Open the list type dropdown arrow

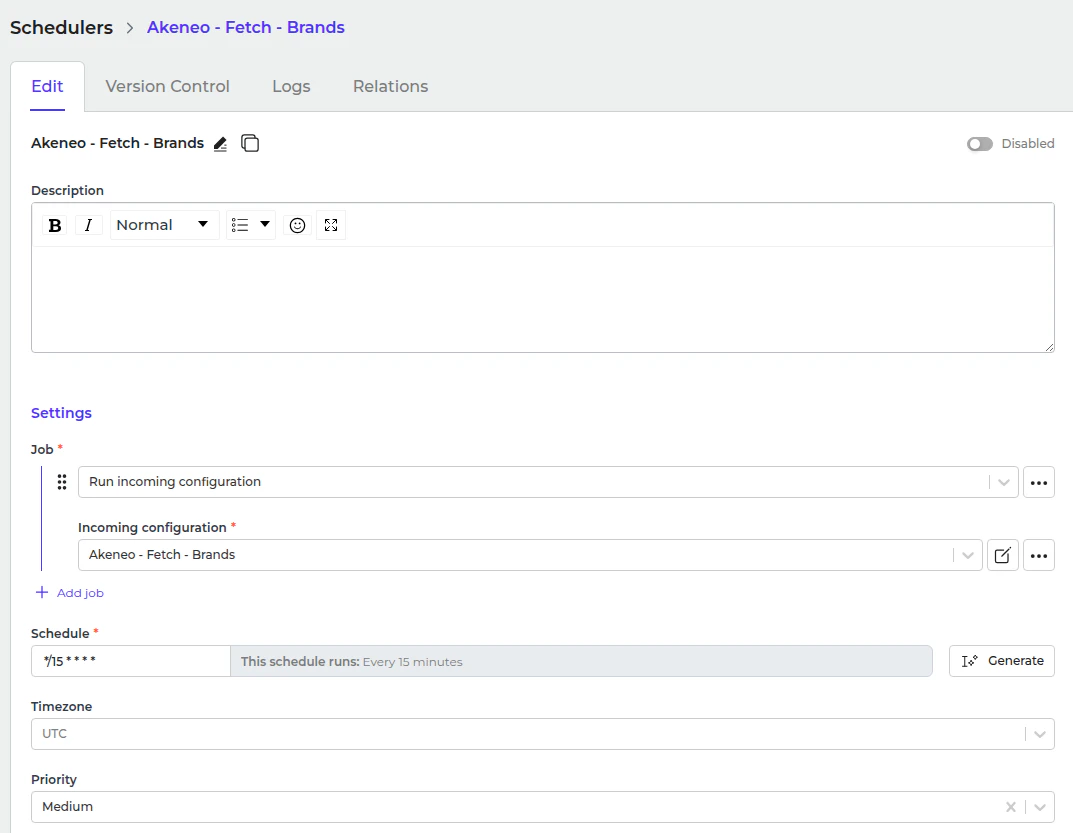(265, 225)
